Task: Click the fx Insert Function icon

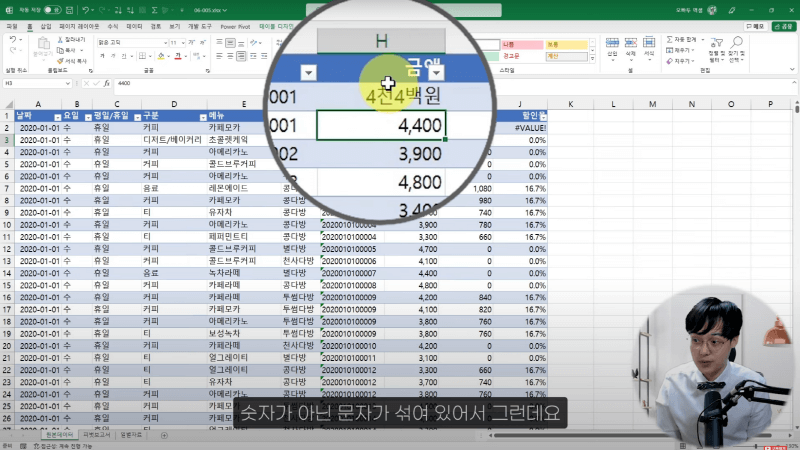Action: point(107,83)
